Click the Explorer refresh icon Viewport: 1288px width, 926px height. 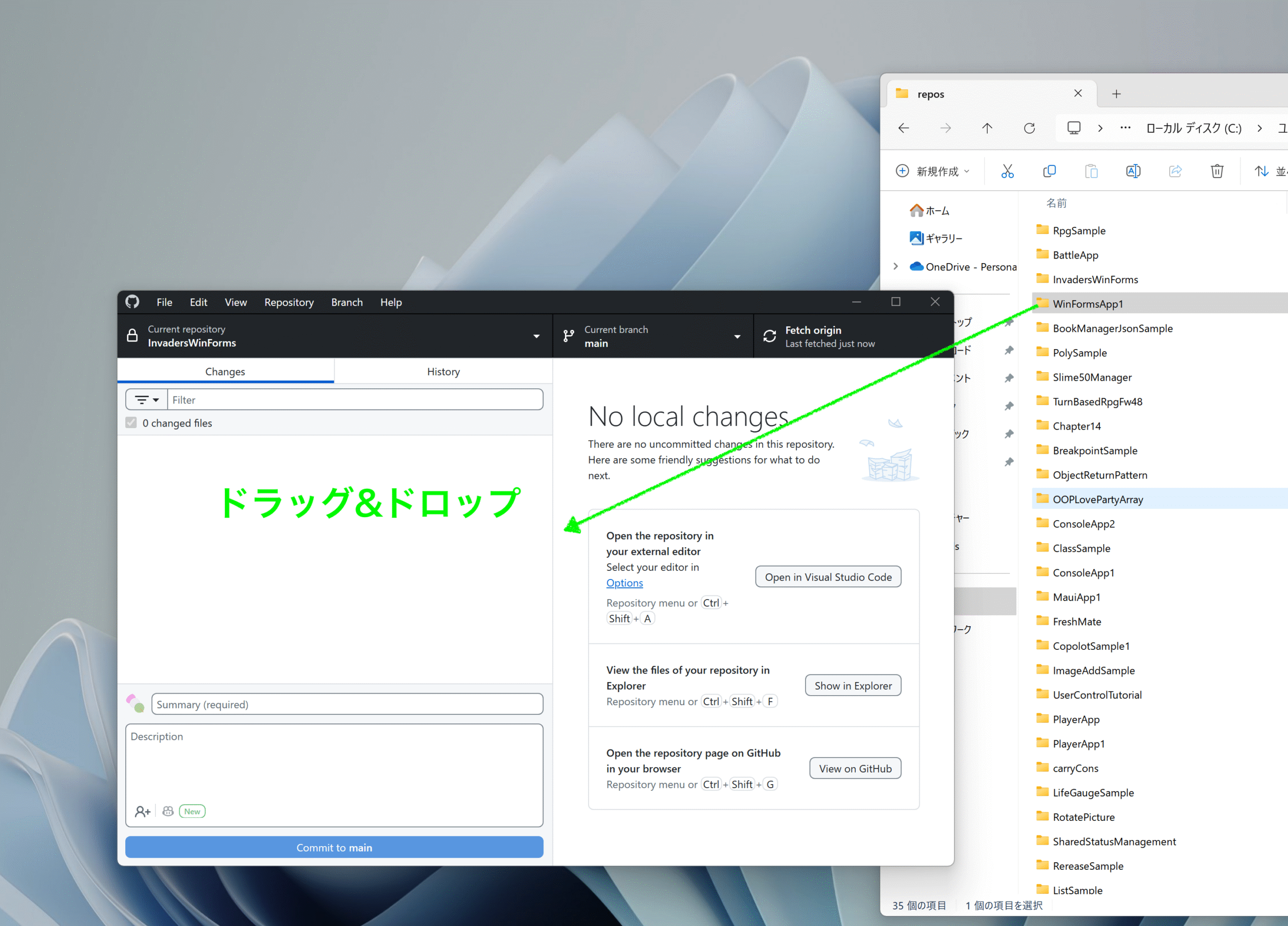coord(1029,128)
